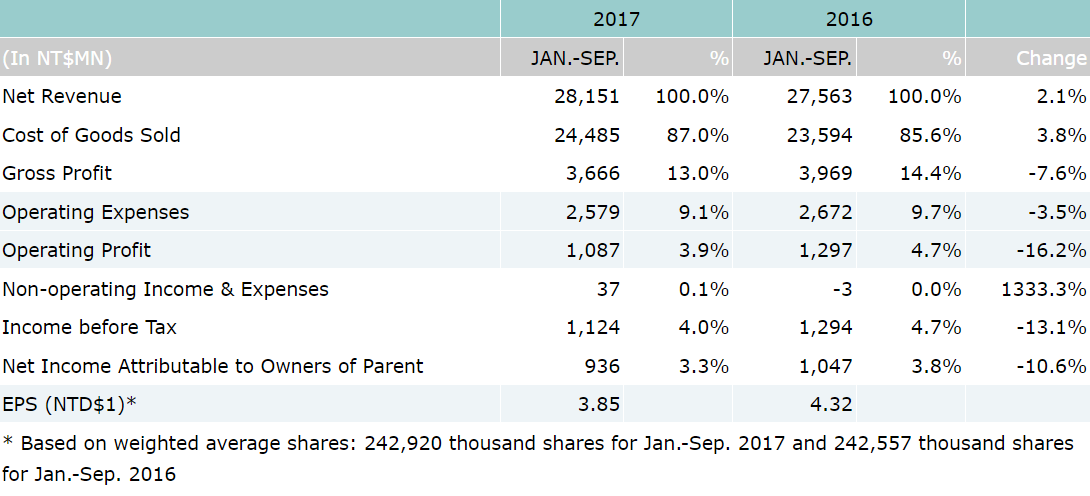This screenshot has width=1090, height=496.
Task: Click Non-operating Income & Expenses label
Action: point(165,289)
